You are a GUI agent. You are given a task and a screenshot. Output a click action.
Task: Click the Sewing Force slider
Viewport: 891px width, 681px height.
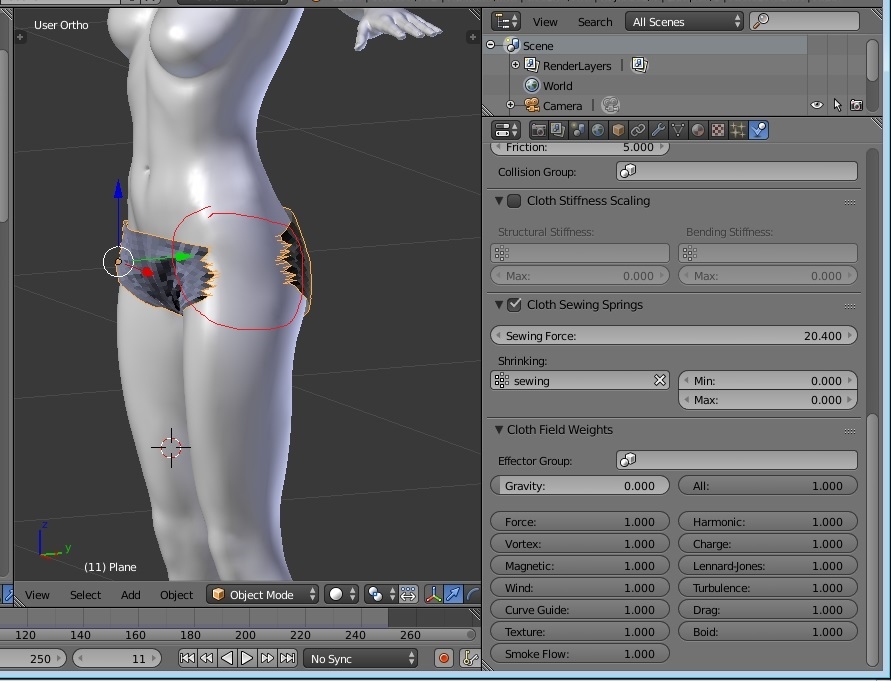675,336
